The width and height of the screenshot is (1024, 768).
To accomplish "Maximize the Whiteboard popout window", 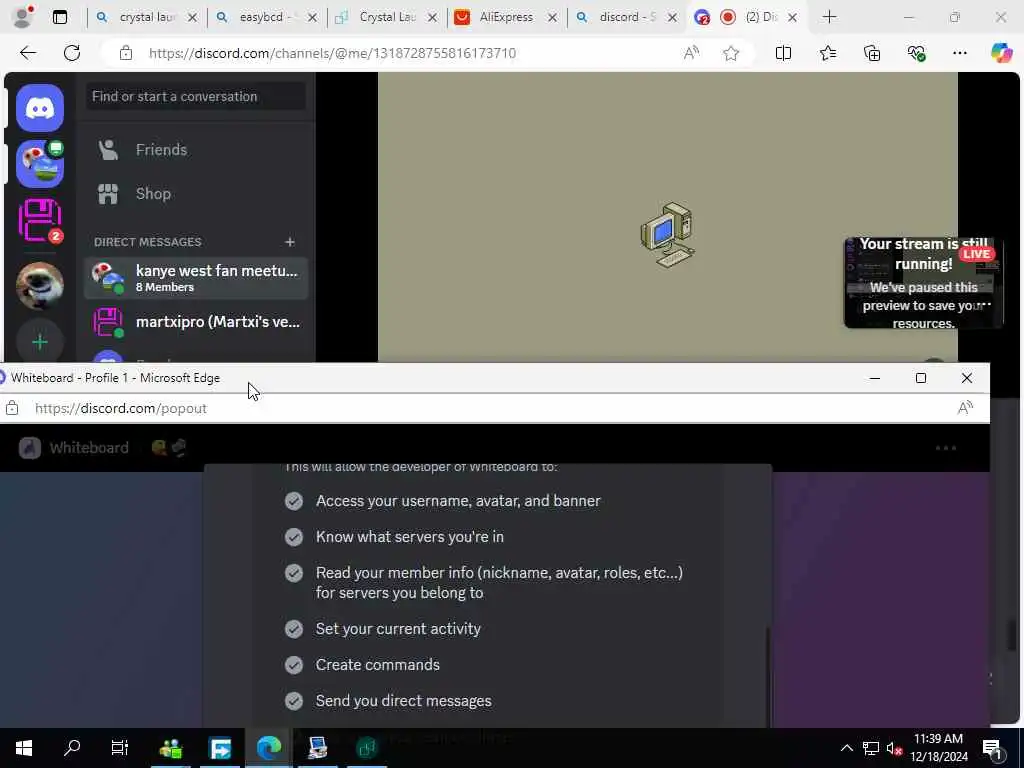I will click(x=921, y=378).
